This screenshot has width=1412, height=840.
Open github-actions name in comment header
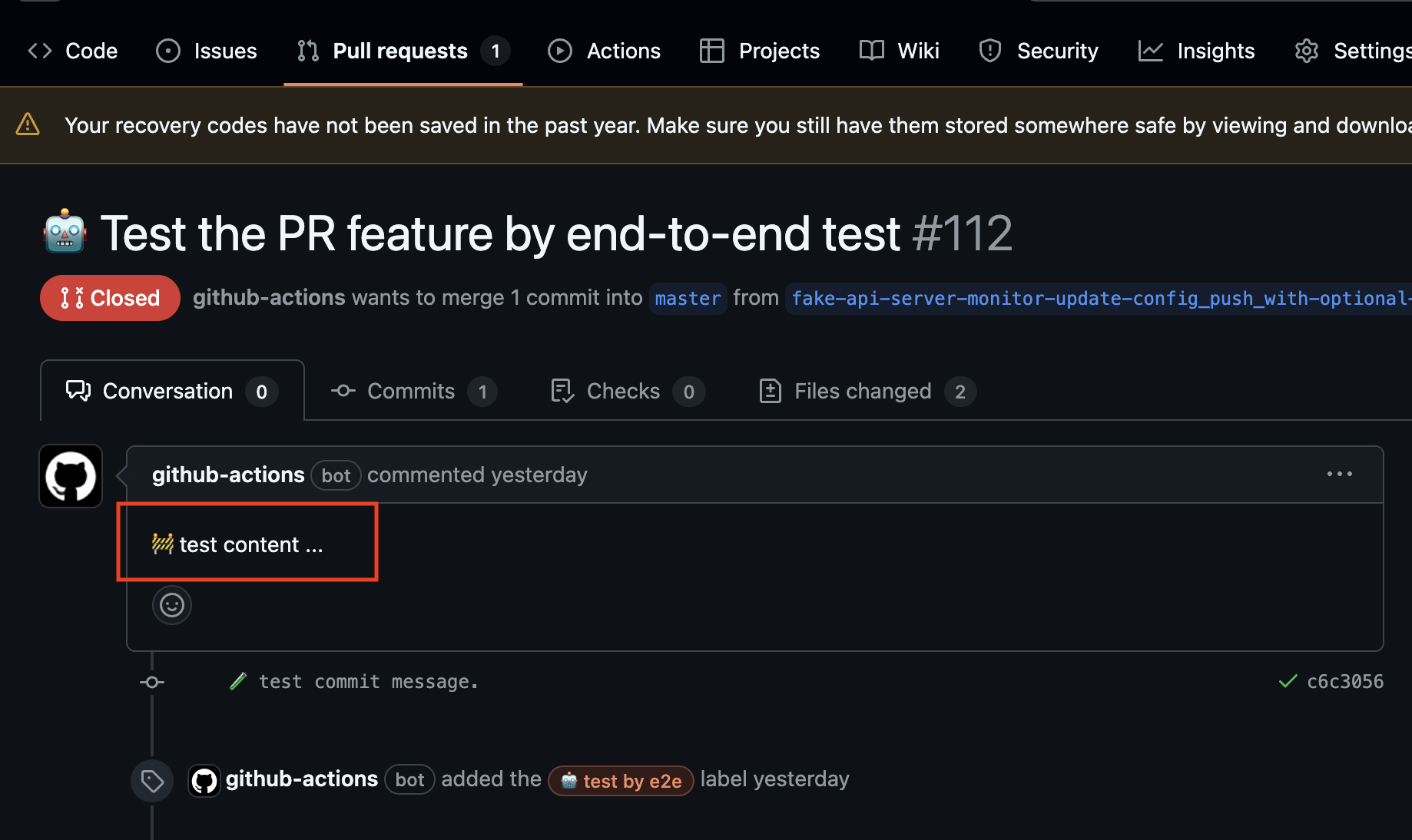click(x=228, y=475)
